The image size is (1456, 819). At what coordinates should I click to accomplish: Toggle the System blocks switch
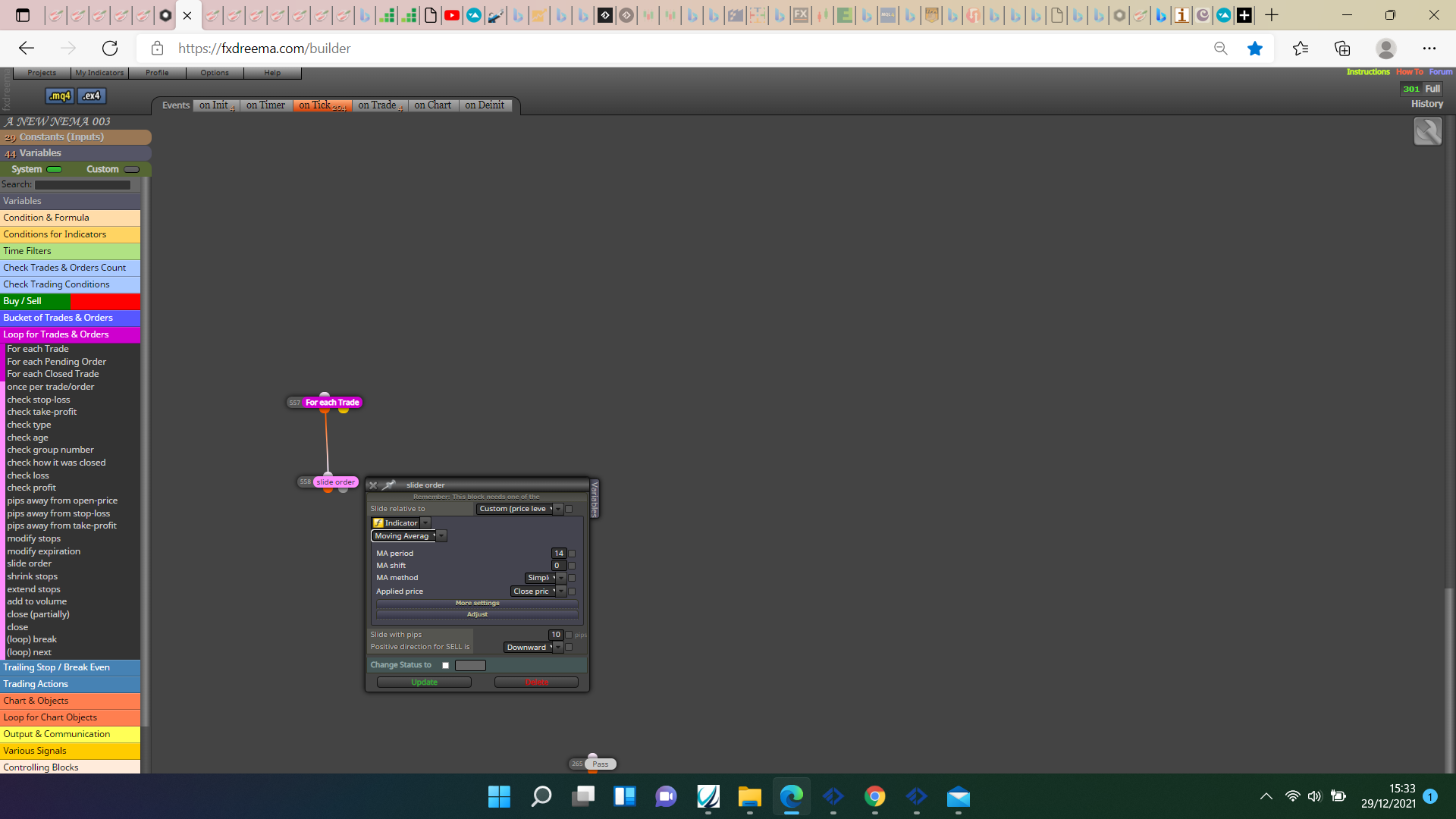55,170
